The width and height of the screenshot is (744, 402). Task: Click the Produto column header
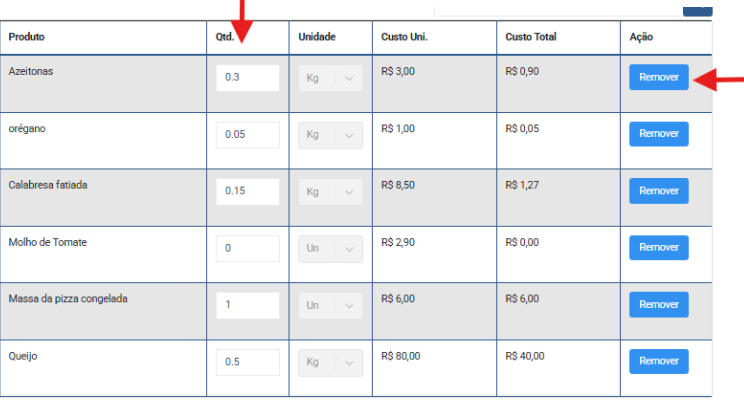pyautogui.click(x=27, y=37)
